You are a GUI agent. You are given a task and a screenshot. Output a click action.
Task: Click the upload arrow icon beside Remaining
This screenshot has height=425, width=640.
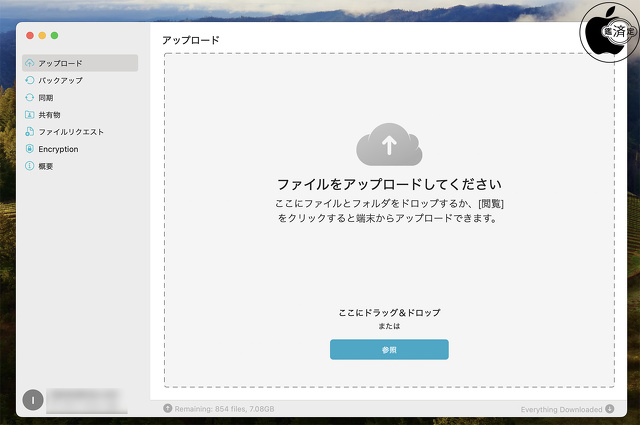(x=167, y=408)
